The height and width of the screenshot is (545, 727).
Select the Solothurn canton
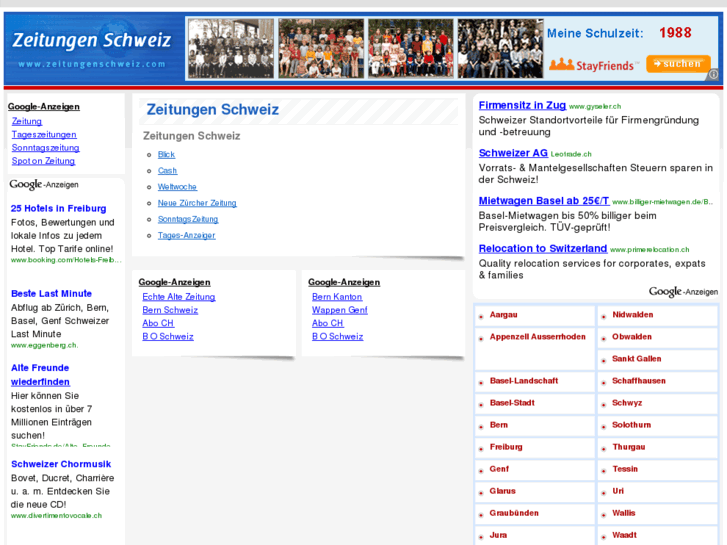pyautogui.click(x=631, y=425)
